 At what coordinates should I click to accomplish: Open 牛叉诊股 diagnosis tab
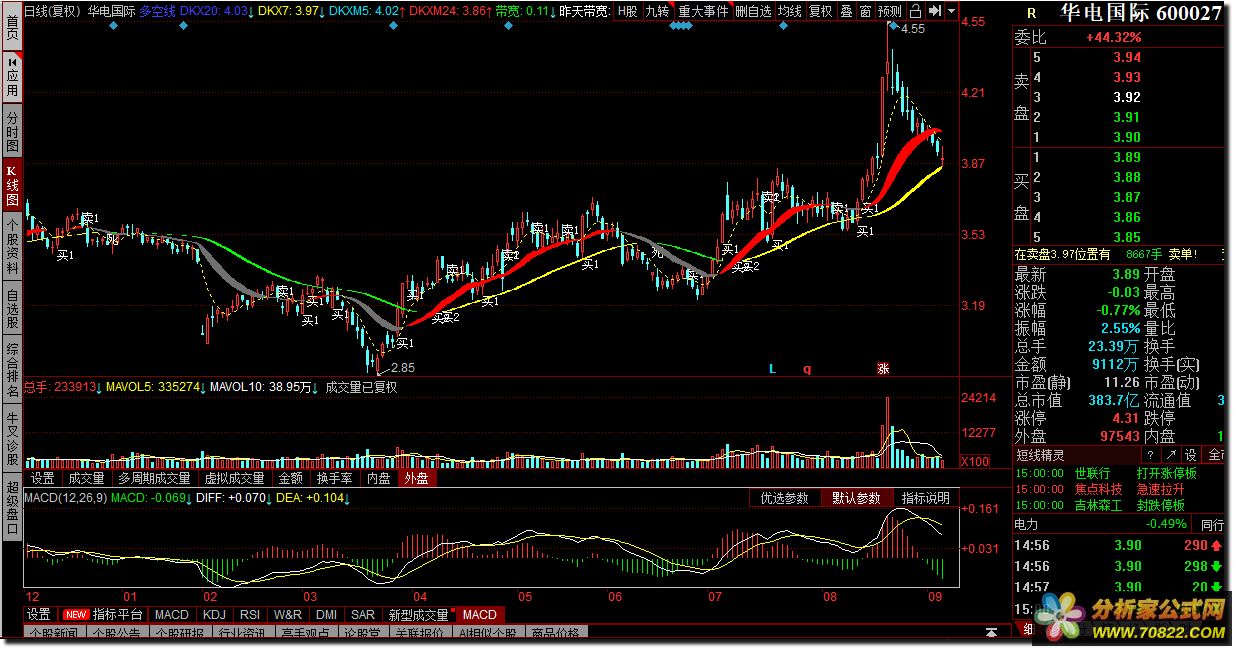pyautogui.click(x=11, y=440)
